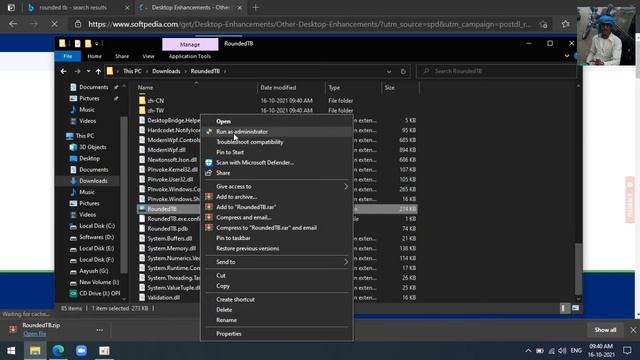This screenshot has width=640, height=360.
Task: Open 3D Objects in navigation pane
Action: point(93,147)
